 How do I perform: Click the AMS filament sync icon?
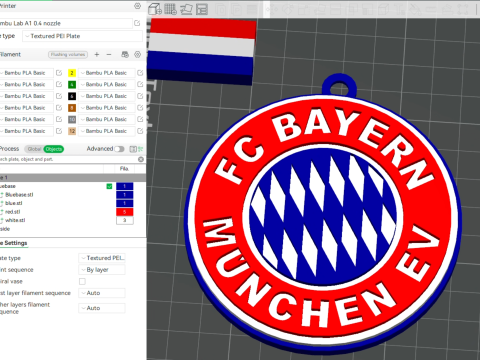pyautogui.click(x=125, y=54)
